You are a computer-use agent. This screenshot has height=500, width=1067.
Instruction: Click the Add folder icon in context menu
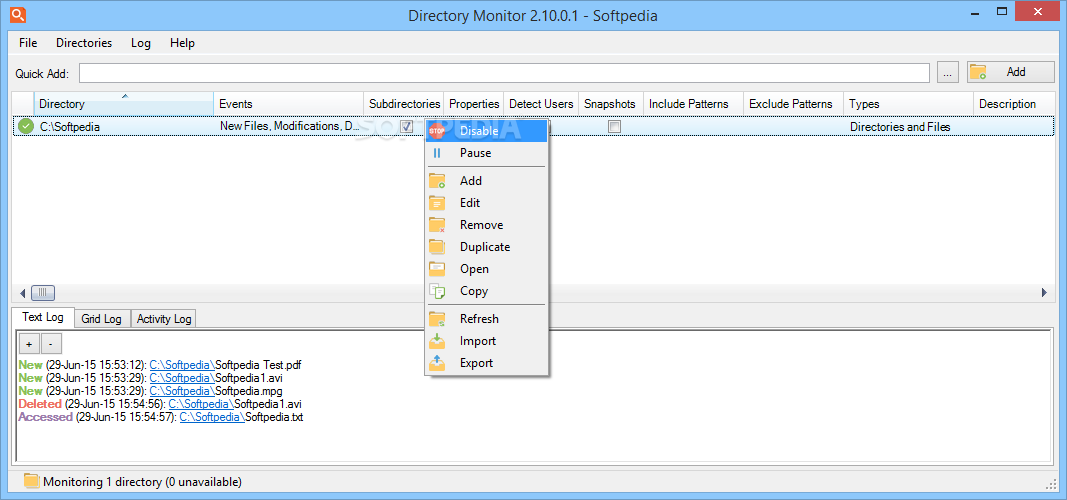437,181
